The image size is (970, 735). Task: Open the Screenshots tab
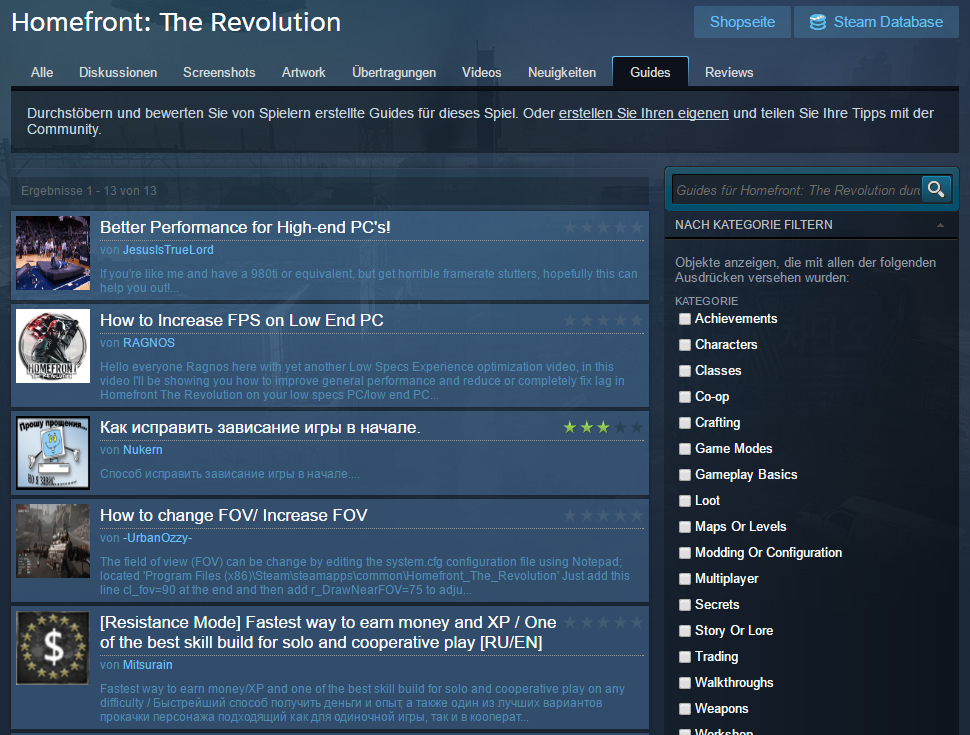[219, 72]
